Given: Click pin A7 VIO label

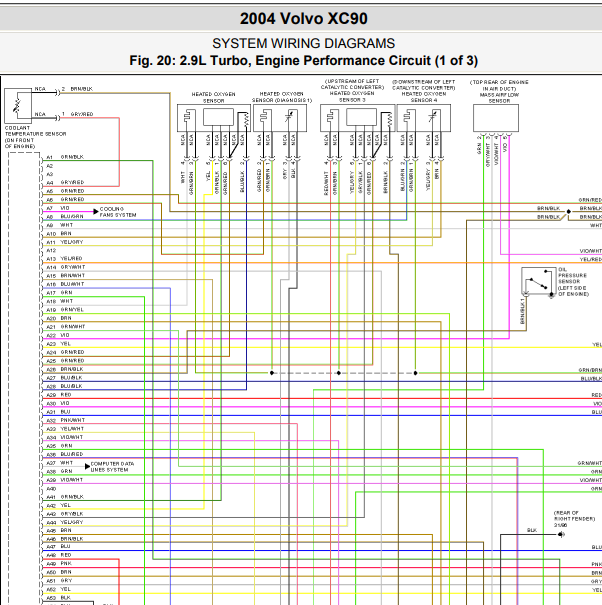Looking at the screenshot, I should tap(58, 208).
